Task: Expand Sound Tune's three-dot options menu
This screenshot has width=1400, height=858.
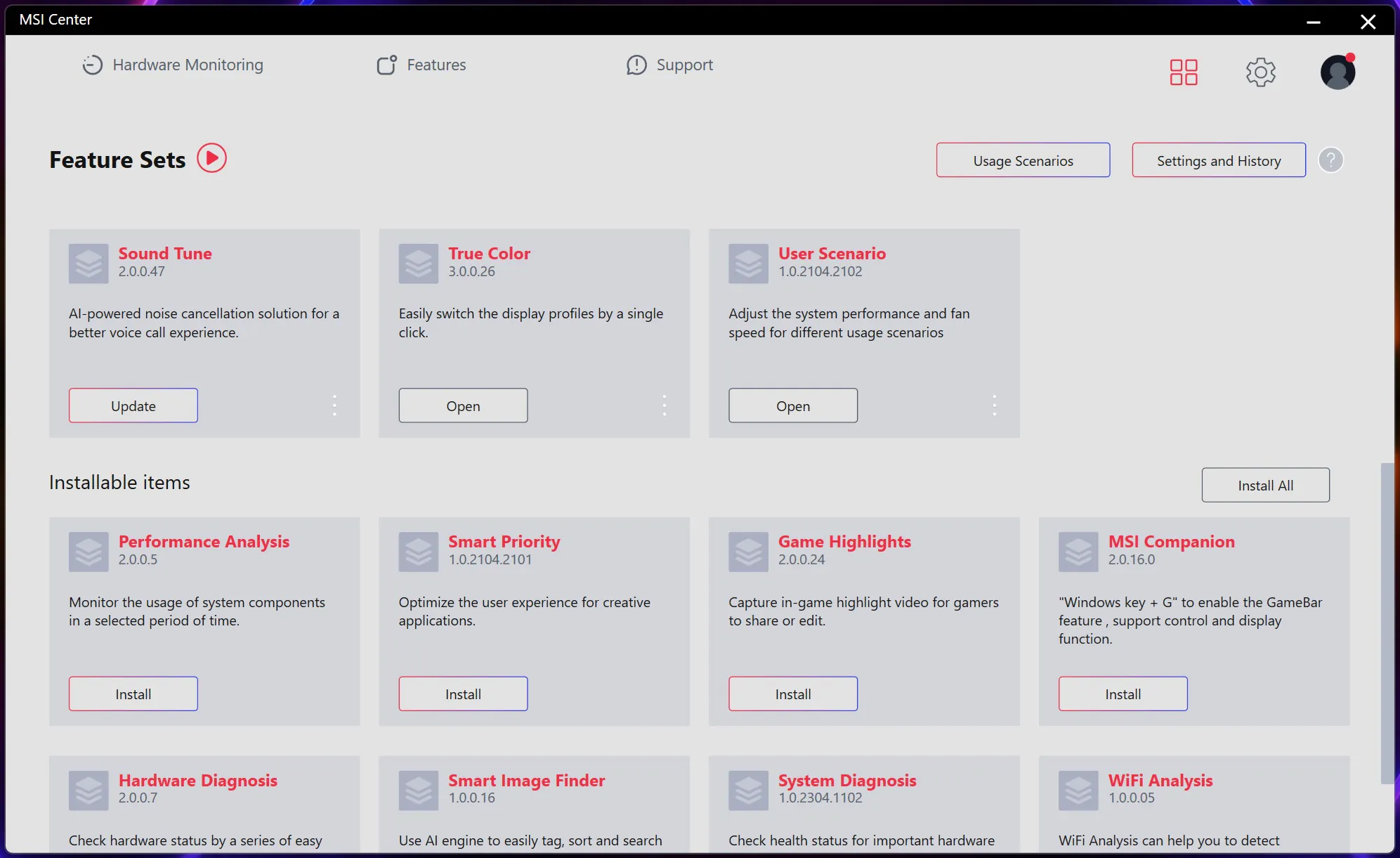Action: 334,405
